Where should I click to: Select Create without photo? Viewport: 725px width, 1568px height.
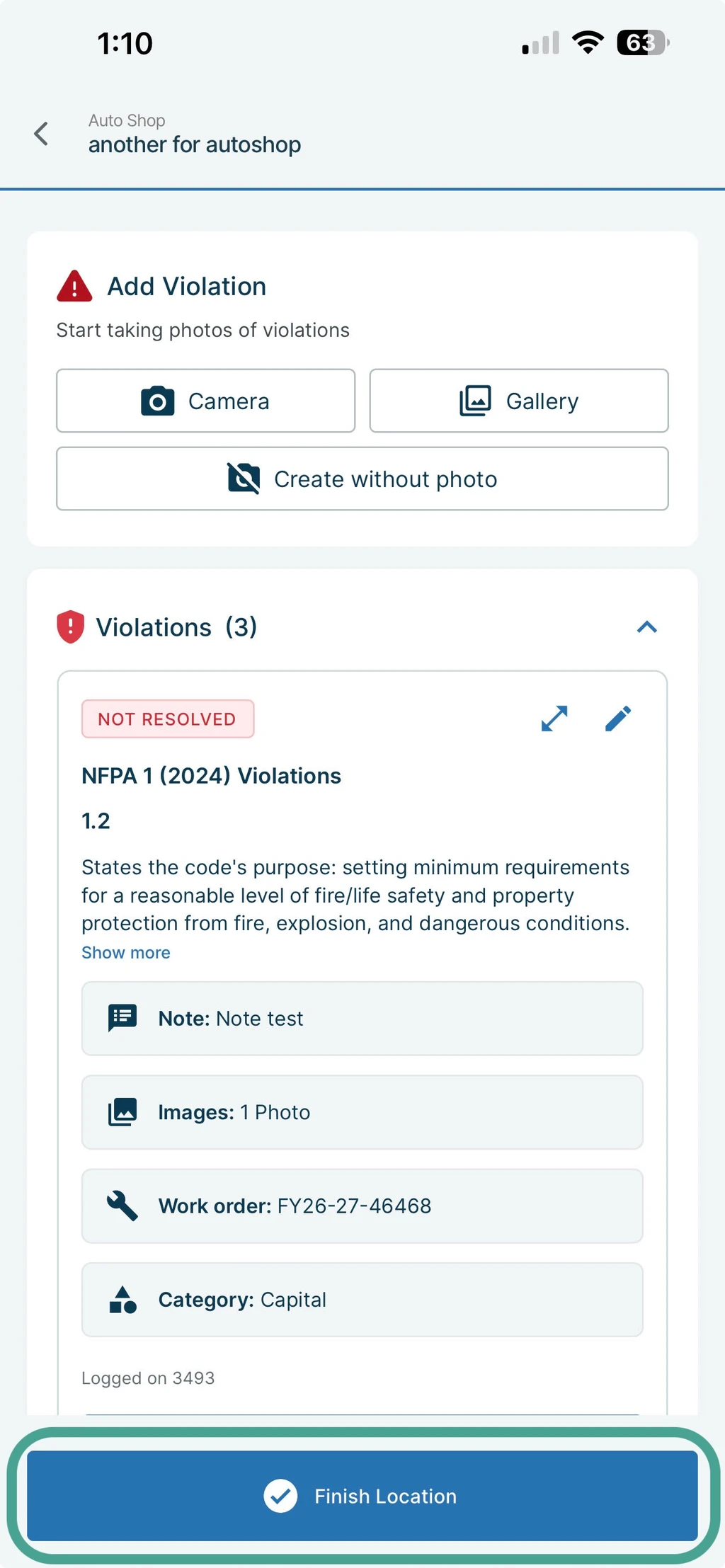pos(362,479)
